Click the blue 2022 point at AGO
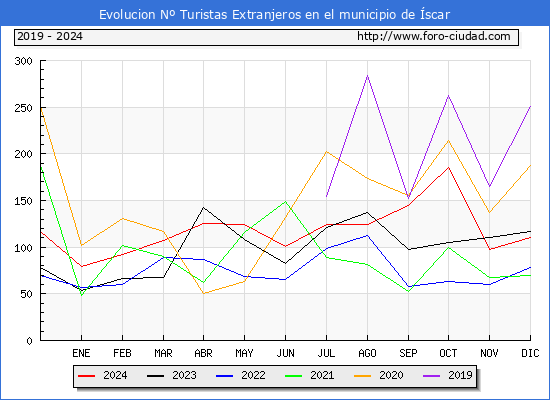This screenshot has height=400, width=550. [x=367, y=235]
